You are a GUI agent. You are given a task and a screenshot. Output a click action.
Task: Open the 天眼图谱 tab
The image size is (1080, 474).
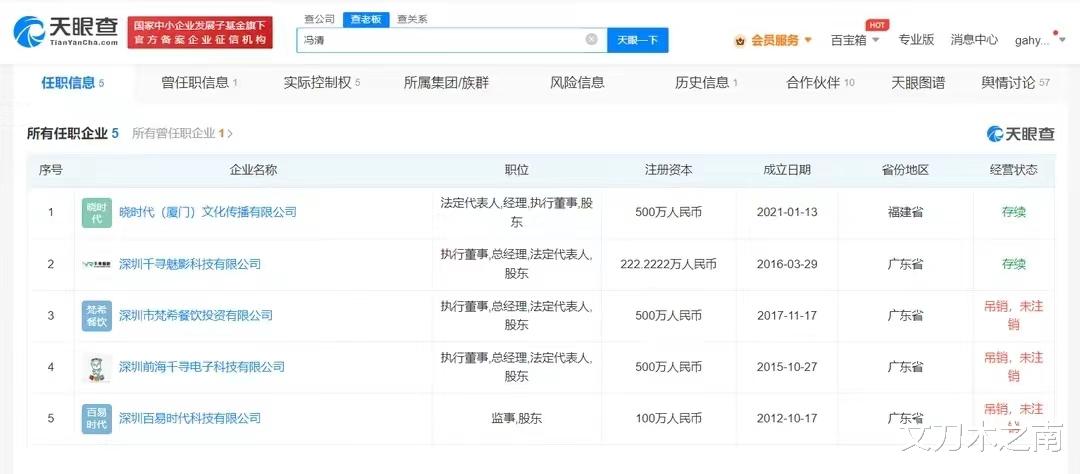918,83
